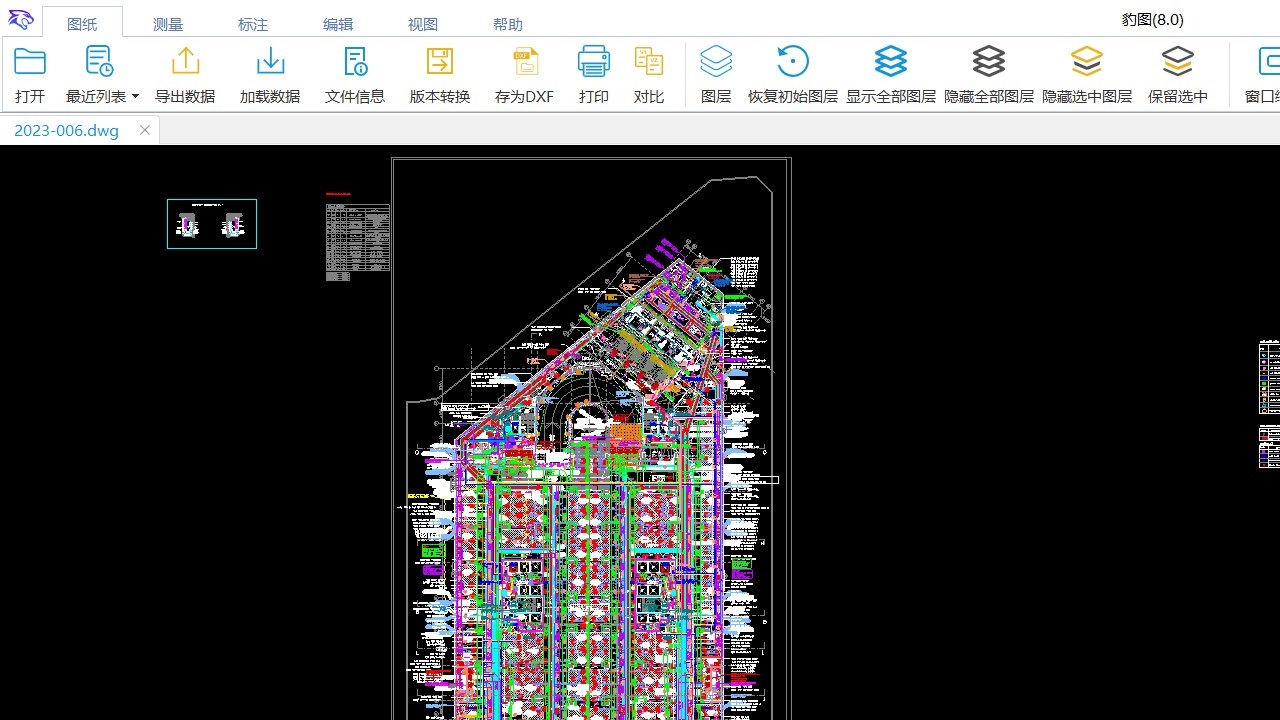Click the Open (打开) folder icon

pyautogui.click(x=30, y=62)
